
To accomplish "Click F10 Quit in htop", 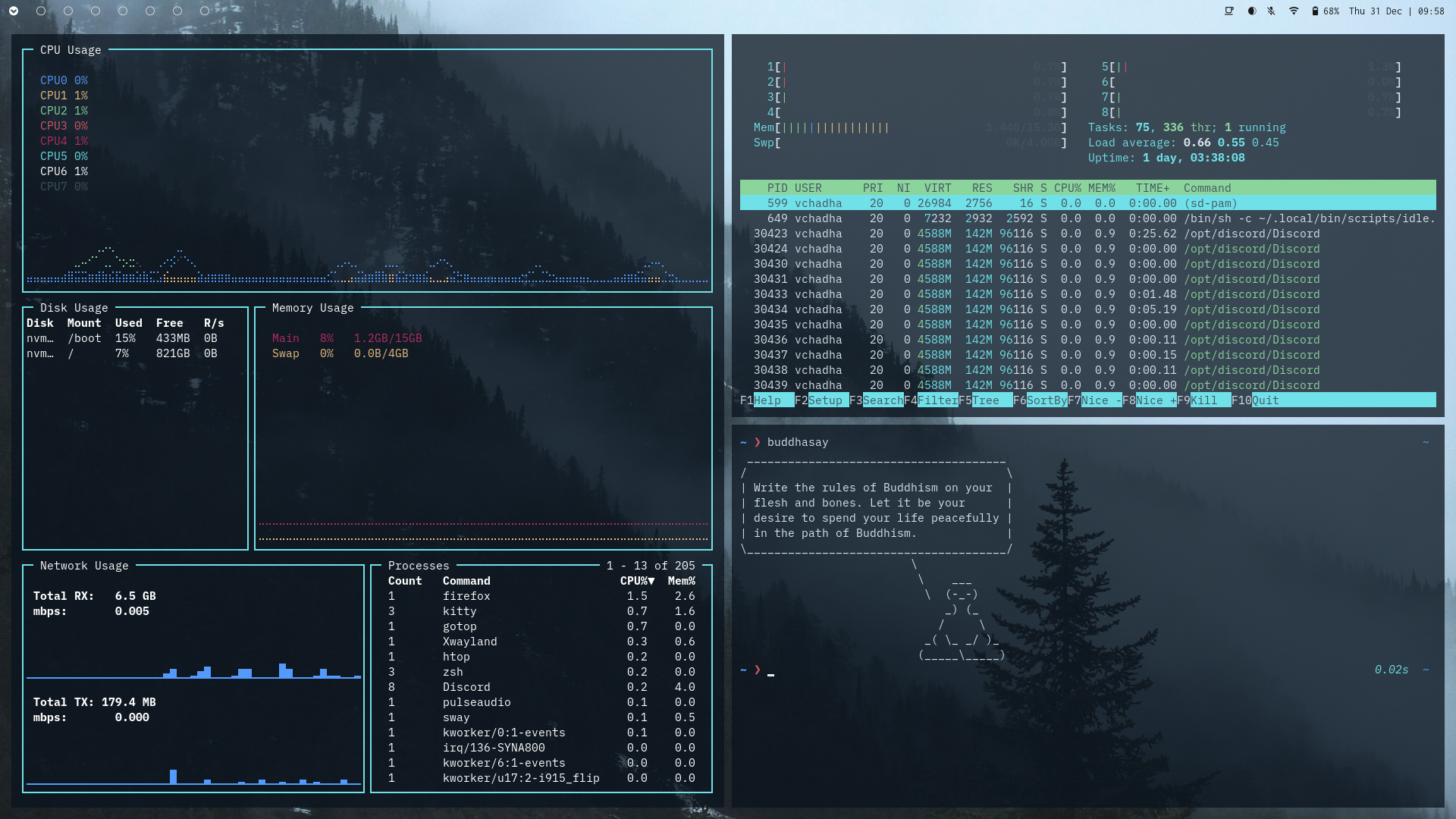I will point(1255,400).
